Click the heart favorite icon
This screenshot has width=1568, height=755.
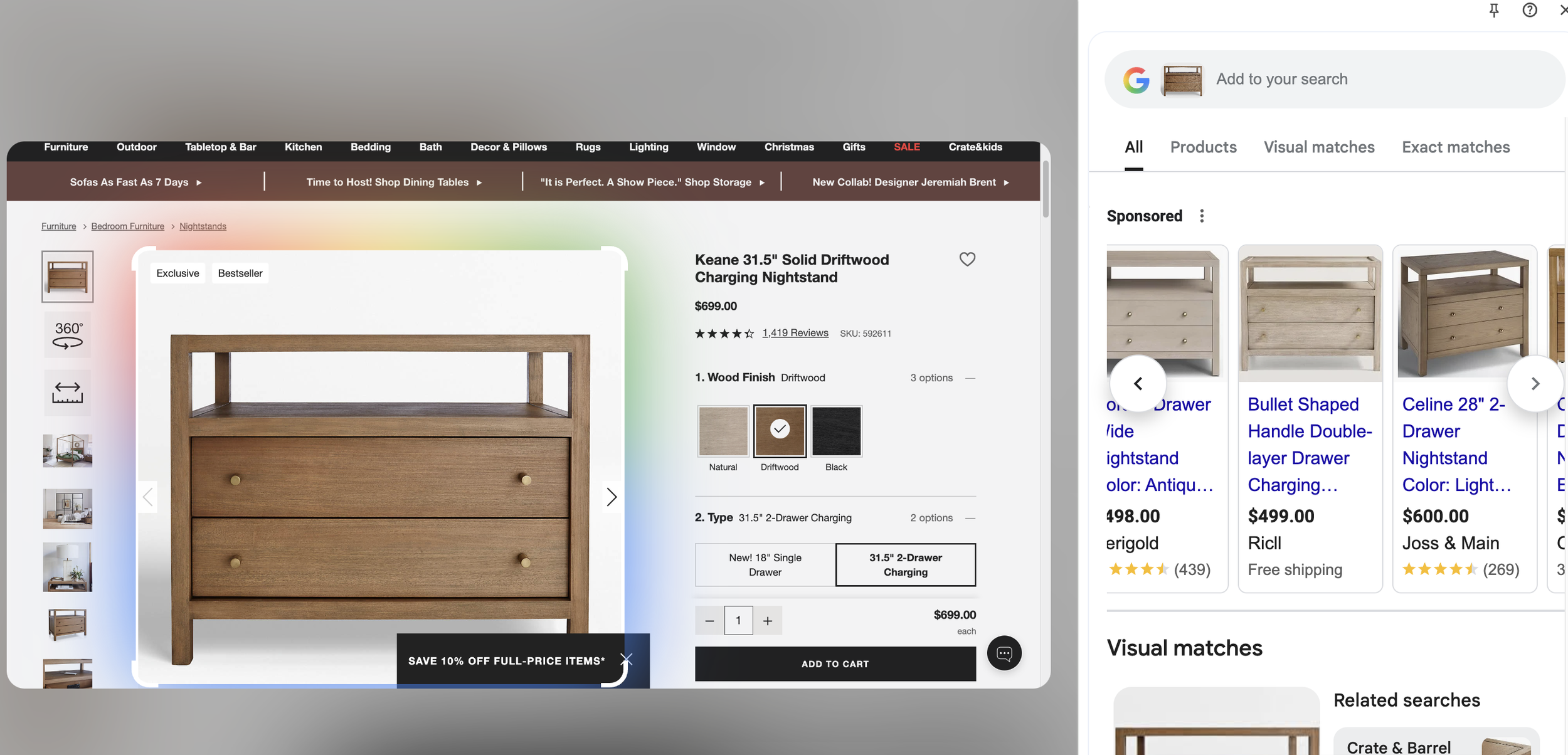967,259
